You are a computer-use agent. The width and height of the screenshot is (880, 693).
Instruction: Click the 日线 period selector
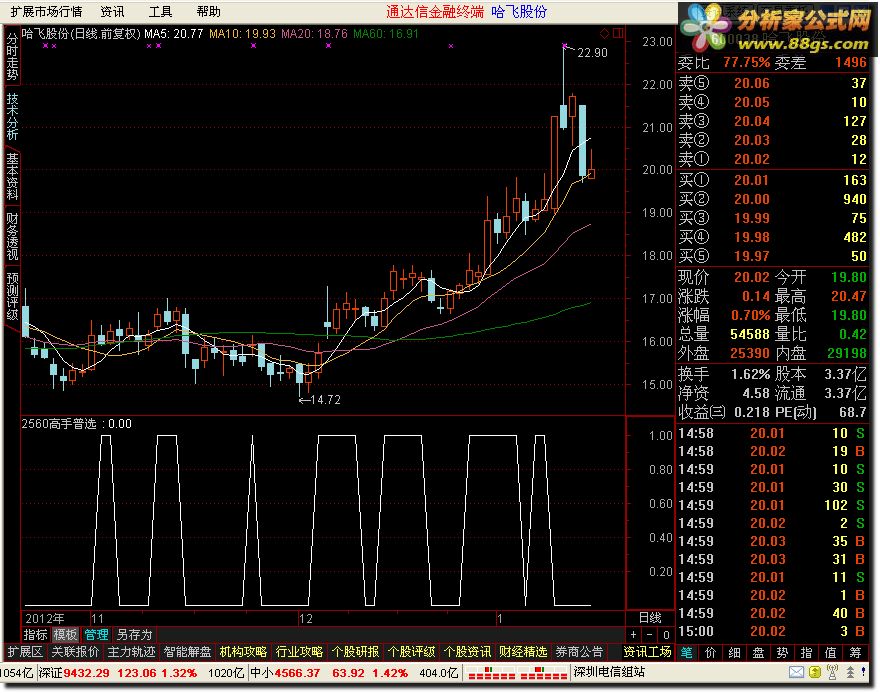[650, 617]
